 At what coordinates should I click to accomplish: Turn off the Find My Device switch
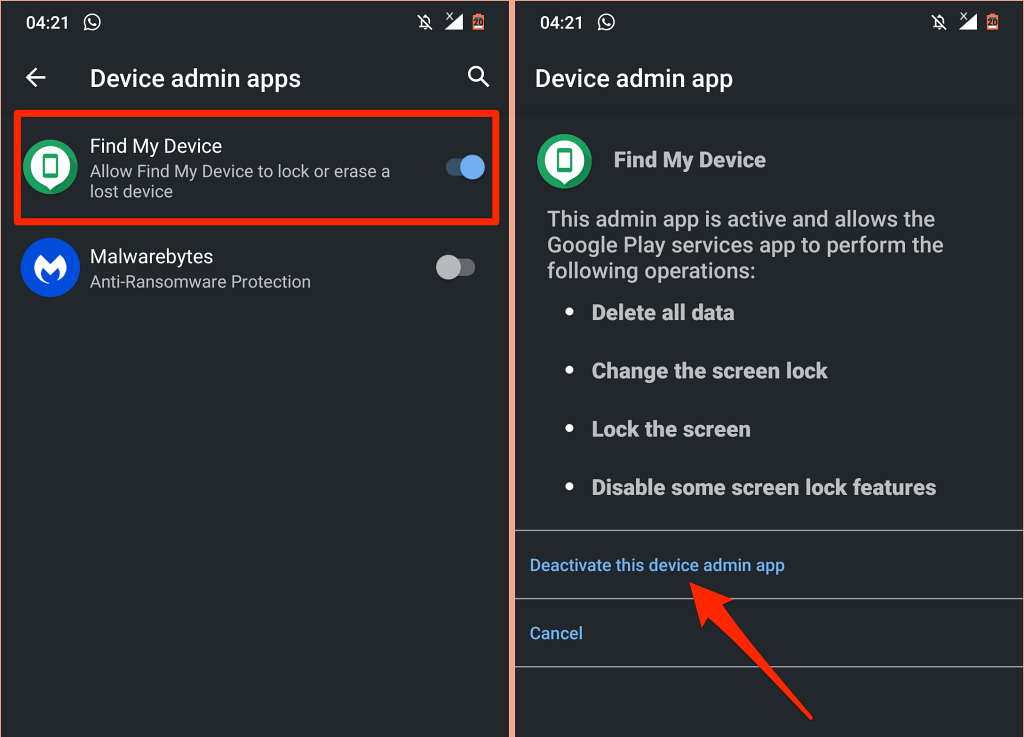[x=466, y=168]
